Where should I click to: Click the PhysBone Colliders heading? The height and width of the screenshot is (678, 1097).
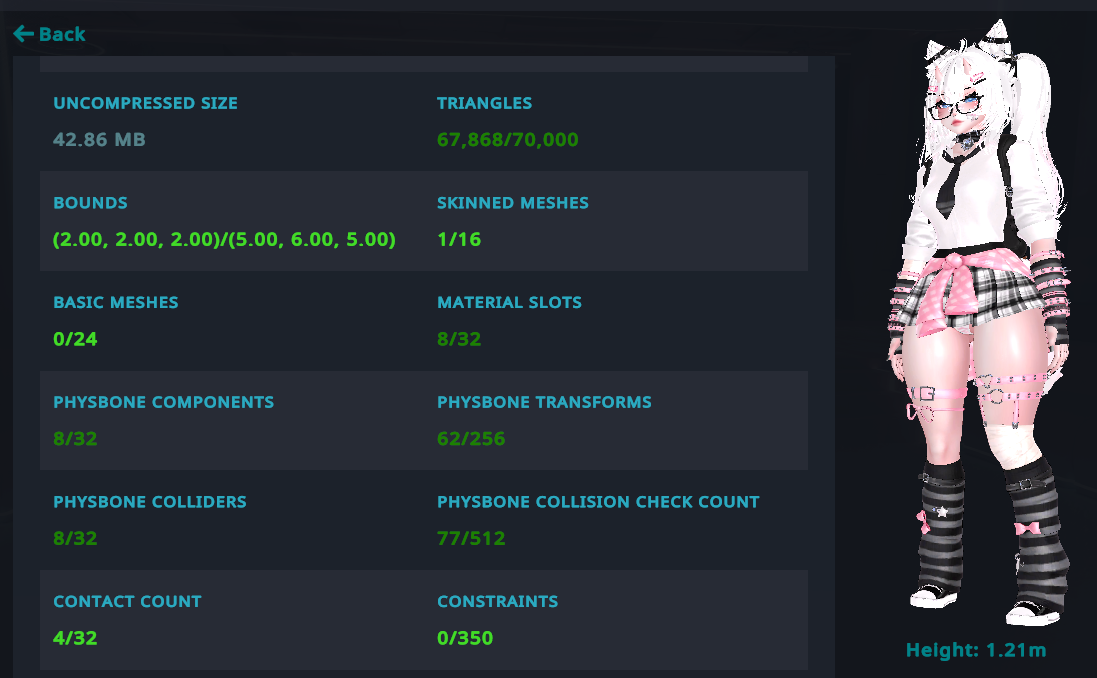[x=149, y=502]
